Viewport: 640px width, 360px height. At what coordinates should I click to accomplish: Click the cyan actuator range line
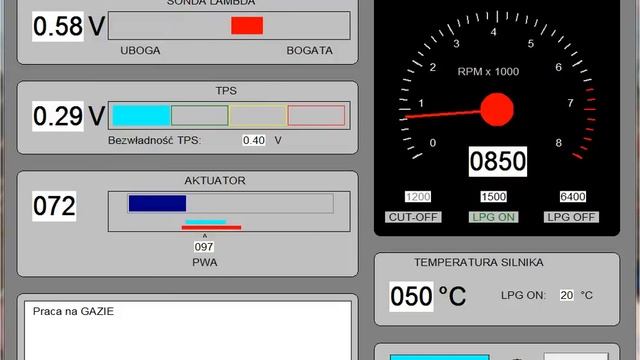pos(206,222)
